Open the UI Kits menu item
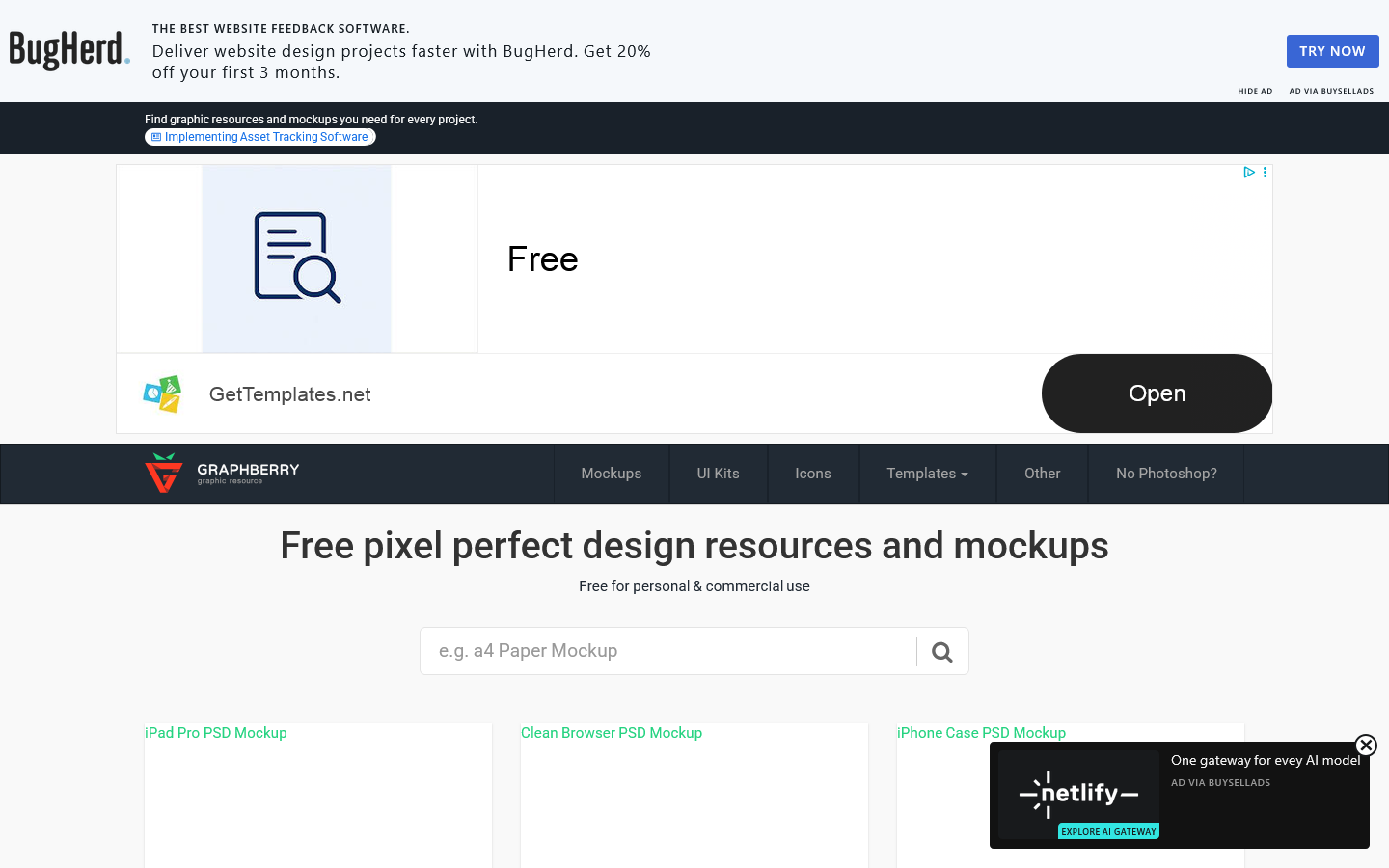This screenshot has height=868, width=1389. 719,474
